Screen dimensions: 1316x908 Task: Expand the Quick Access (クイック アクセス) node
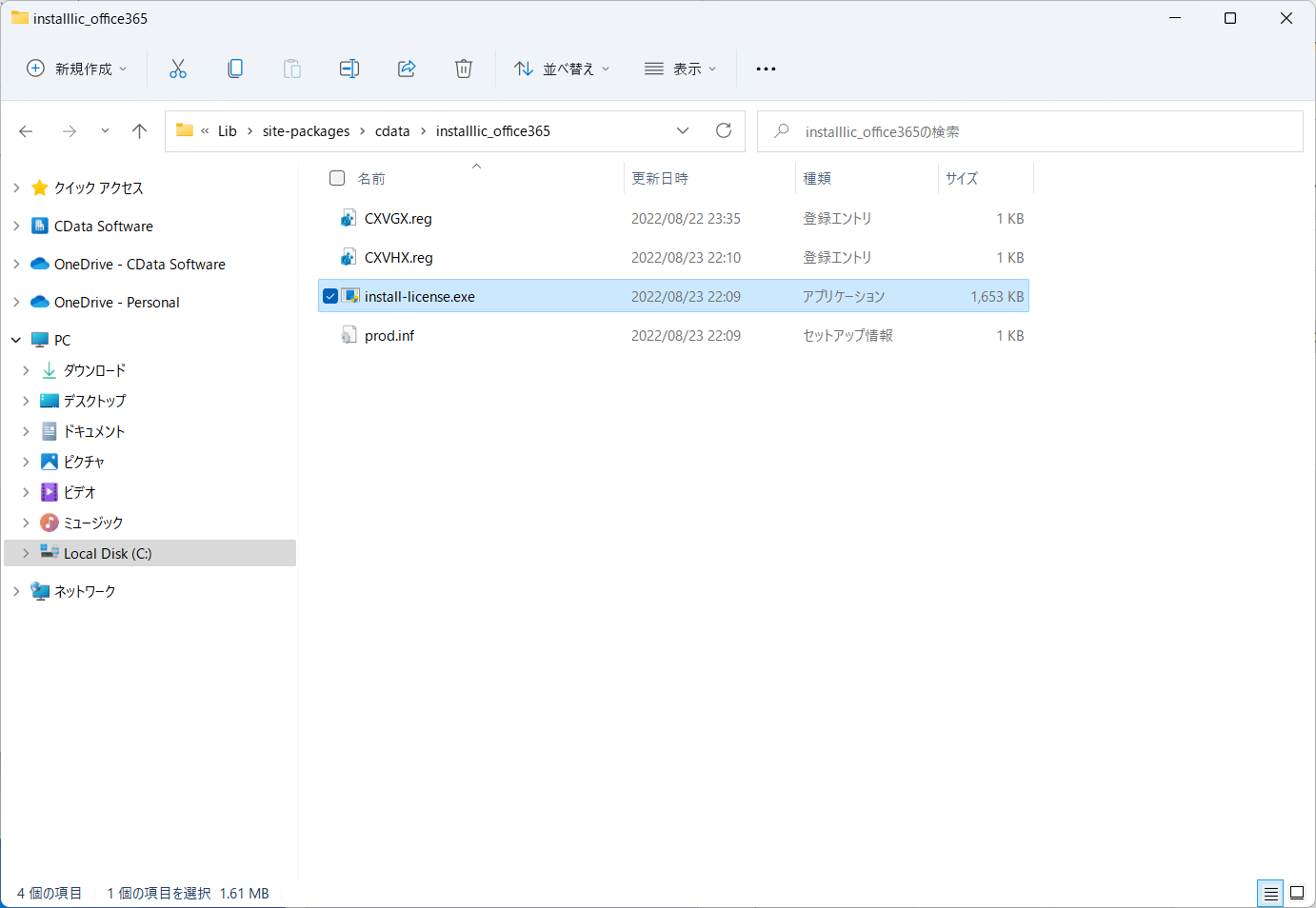(16, 188)
